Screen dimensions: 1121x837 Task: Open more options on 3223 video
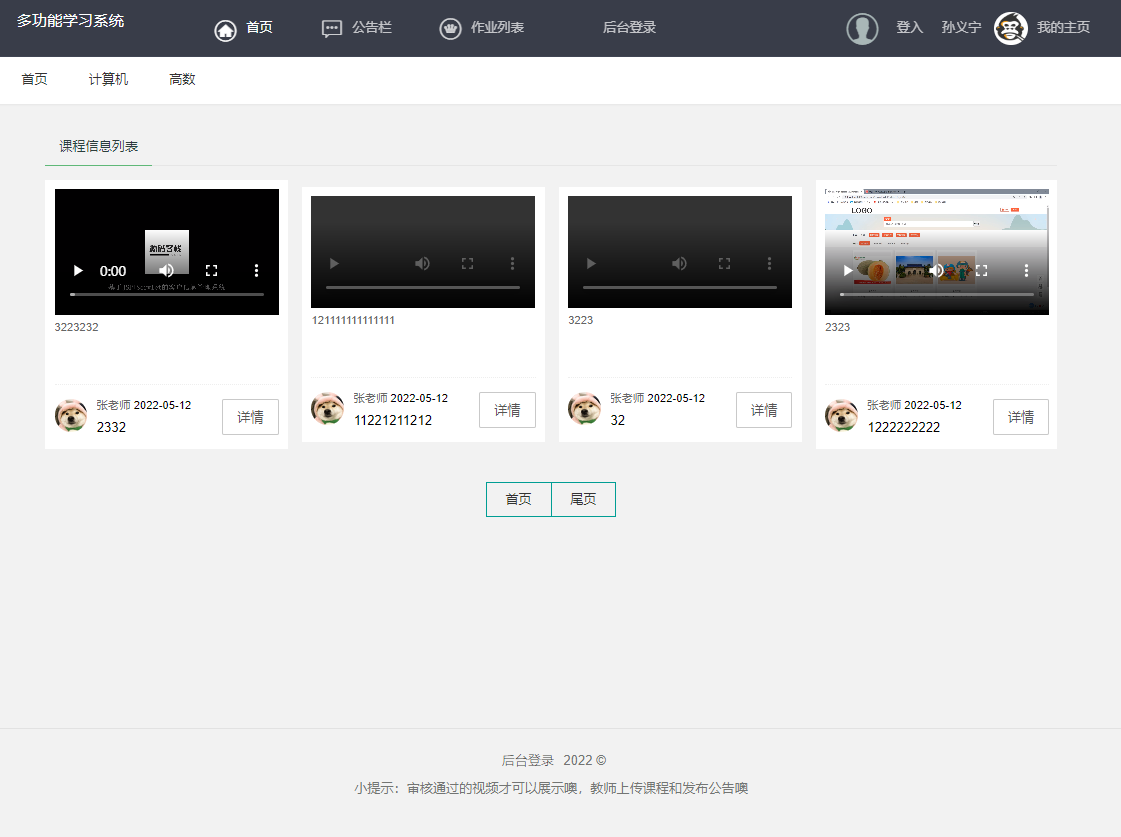[x=769, y=264]
